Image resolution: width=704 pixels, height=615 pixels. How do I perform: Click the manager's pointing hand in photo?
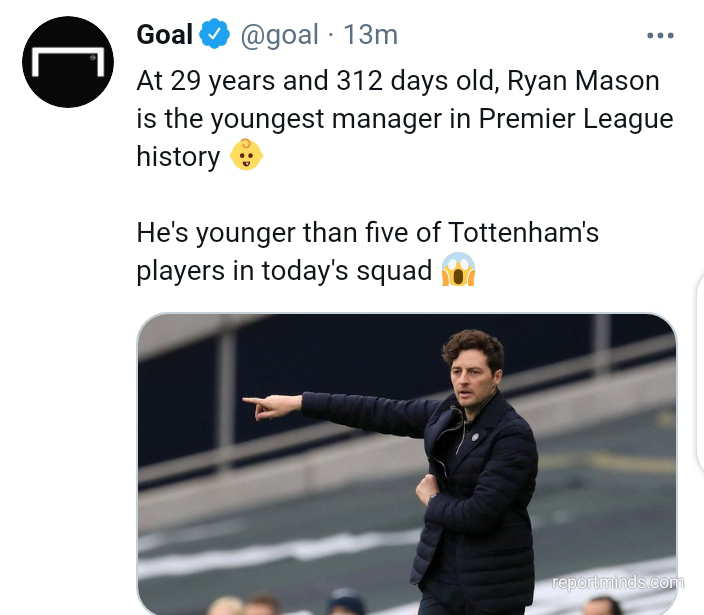coord(267,405)
